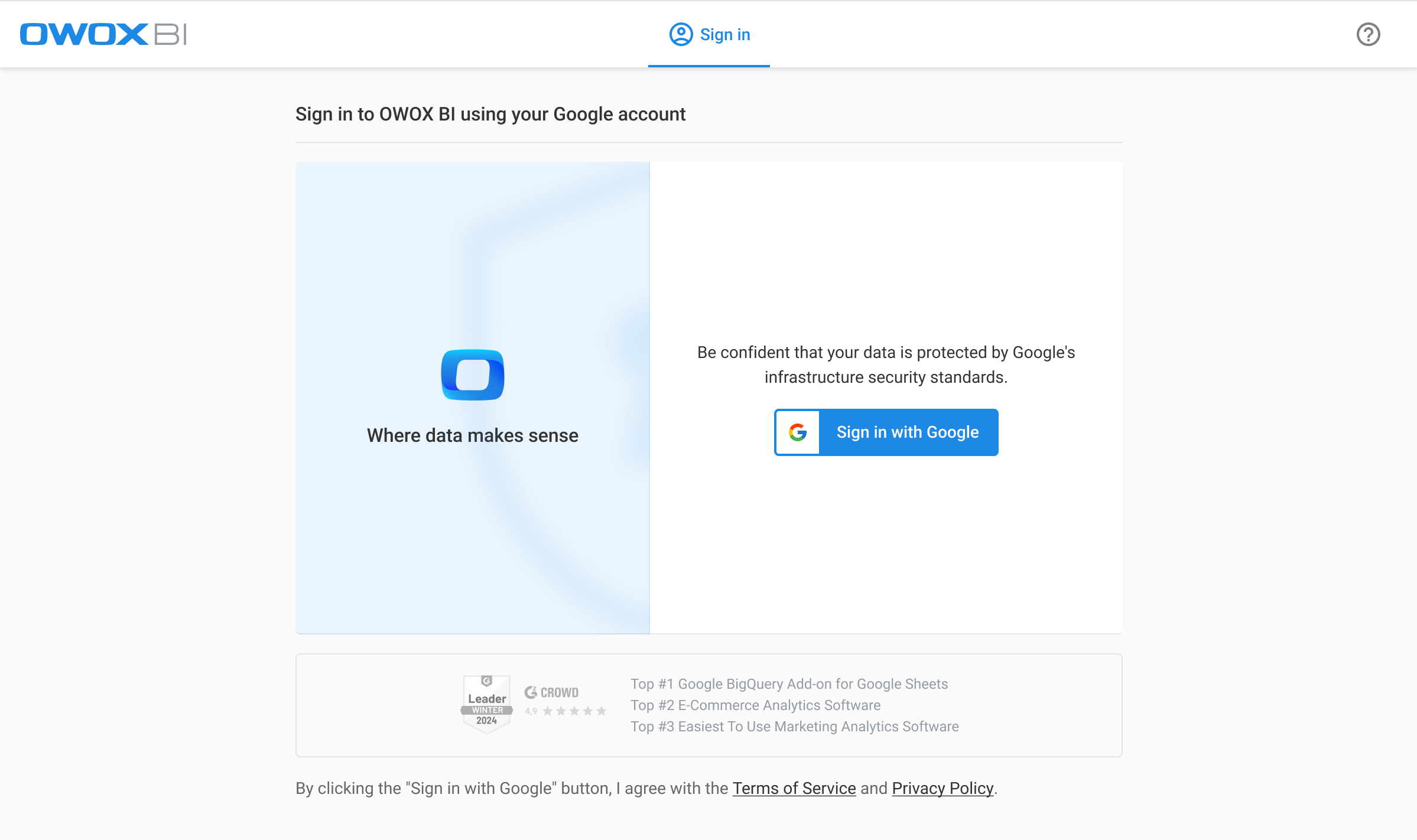Click 'Be confident that your data' text
The width and height of the screenshot is (1417, 840).
pyautogui.click(x=886, y=364)
